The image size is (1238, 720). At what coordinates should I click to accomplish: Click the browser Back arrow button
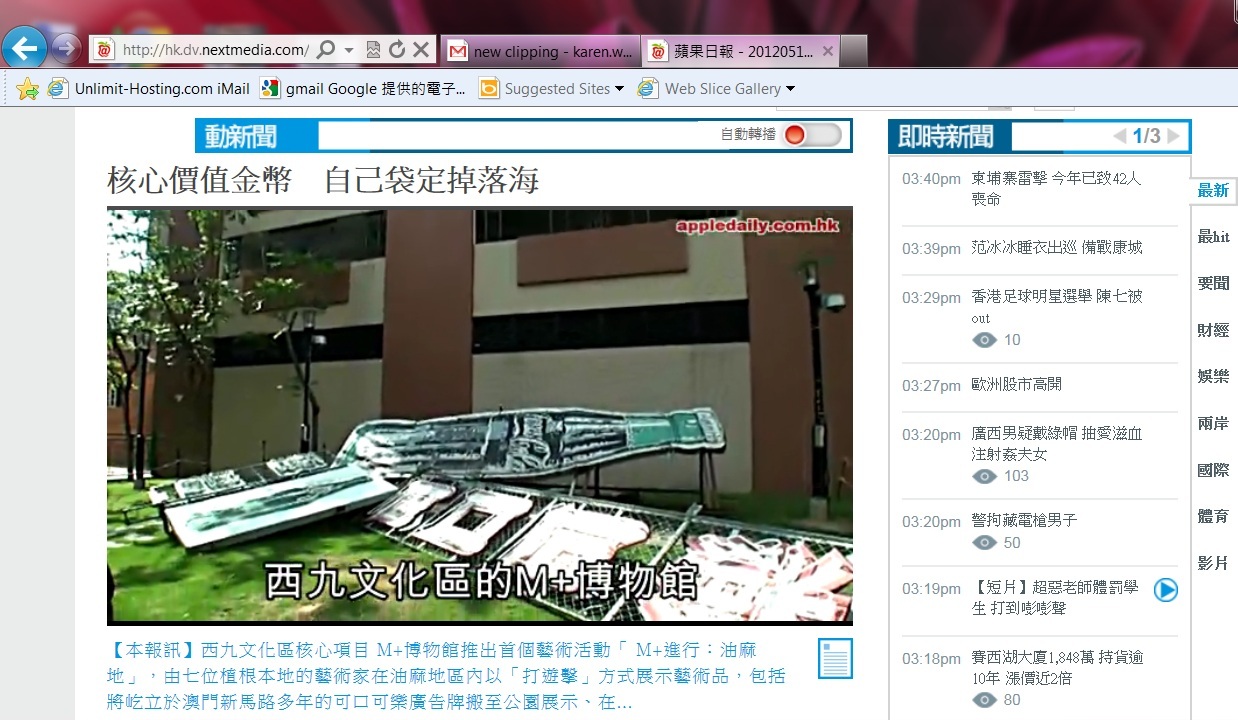point(25,47)
